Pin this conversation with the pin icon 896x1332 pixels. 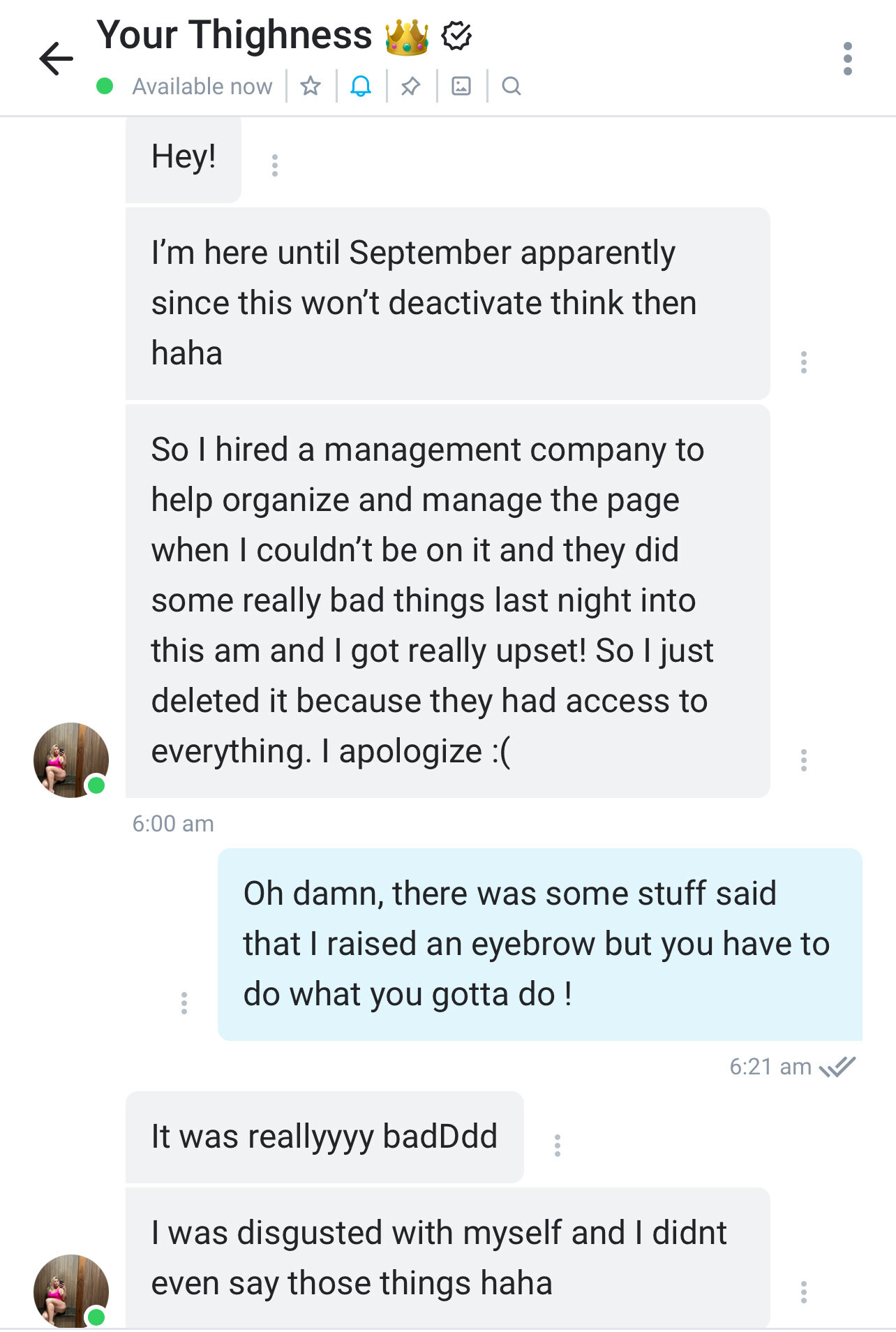tap(411, 86)
